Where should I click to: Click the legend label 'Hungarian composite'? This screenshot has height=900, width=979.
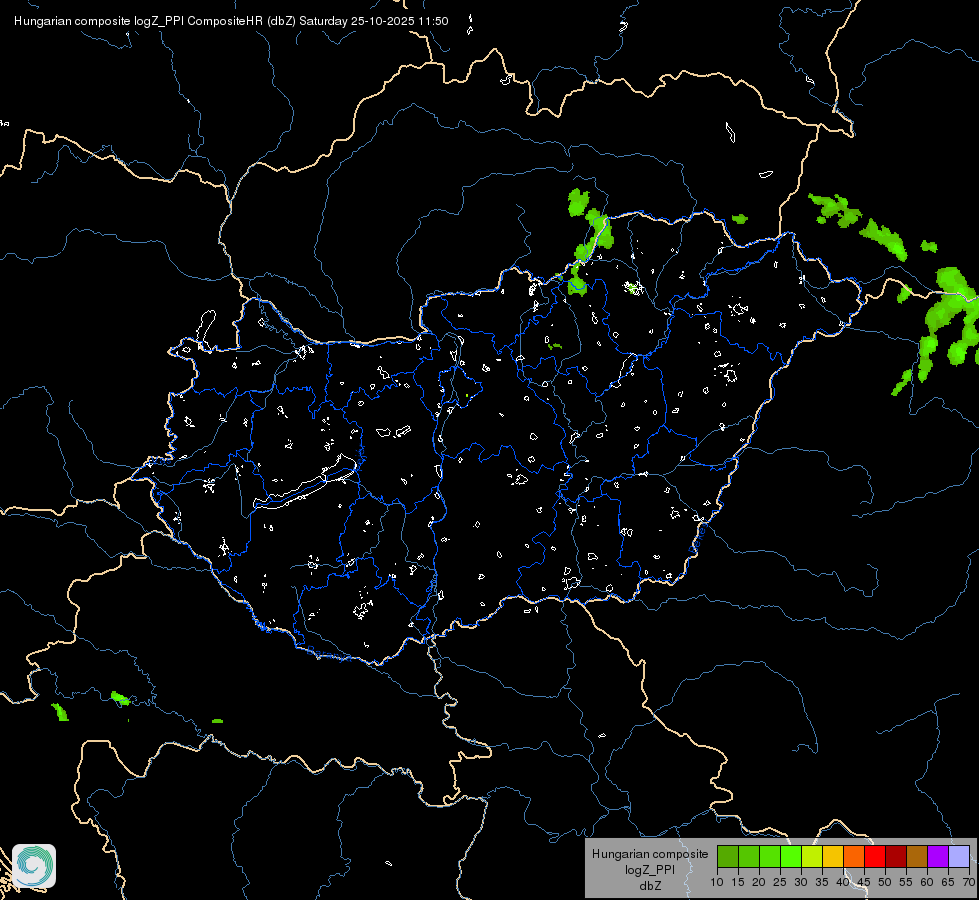click(x=650, y=854)
